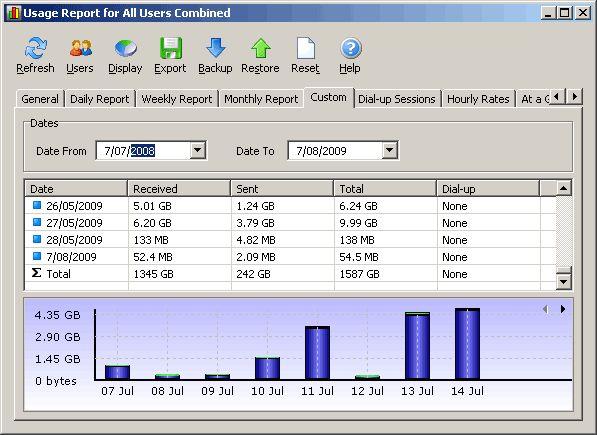Show more tabs with right arrow
Viewport: 597px width, 435px height.
[575, 96]
